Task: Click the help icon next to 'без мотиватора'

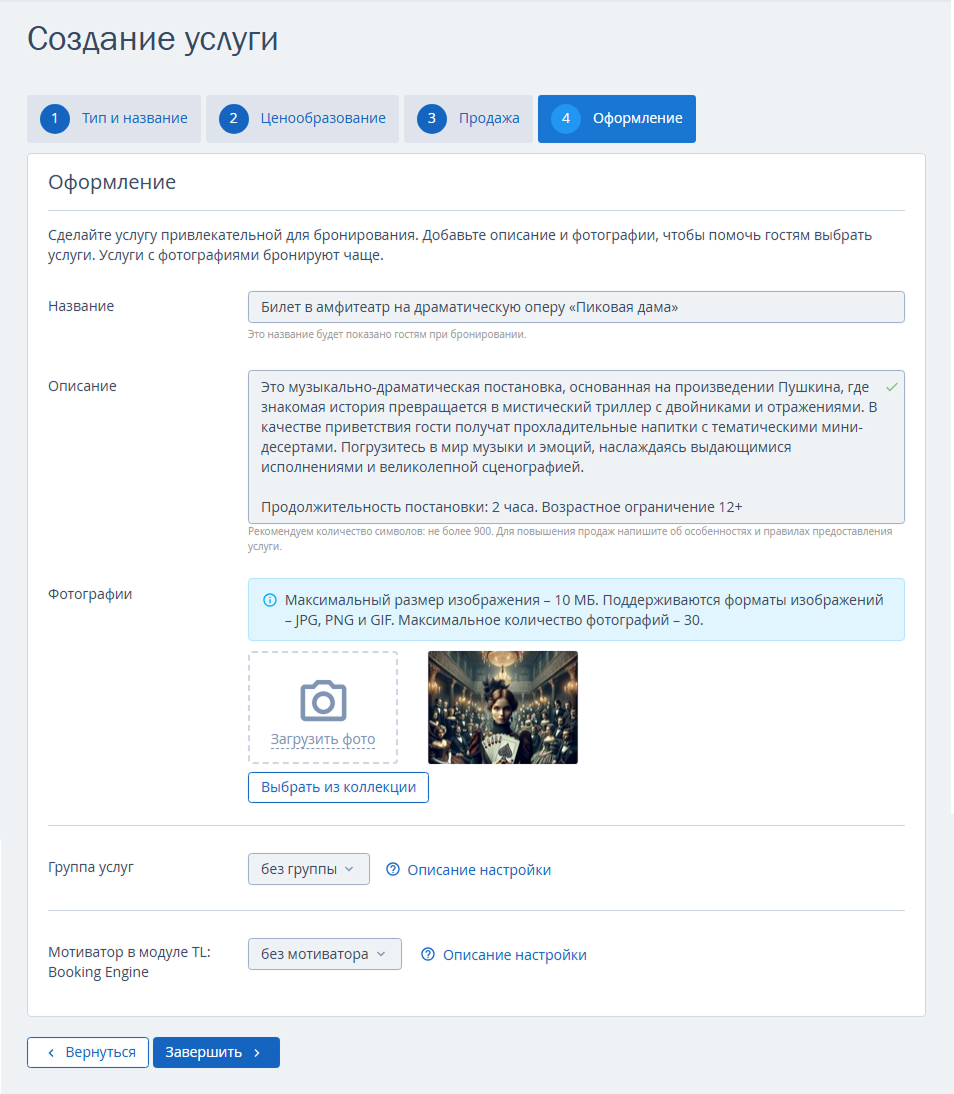Action: tap(428, 954)
